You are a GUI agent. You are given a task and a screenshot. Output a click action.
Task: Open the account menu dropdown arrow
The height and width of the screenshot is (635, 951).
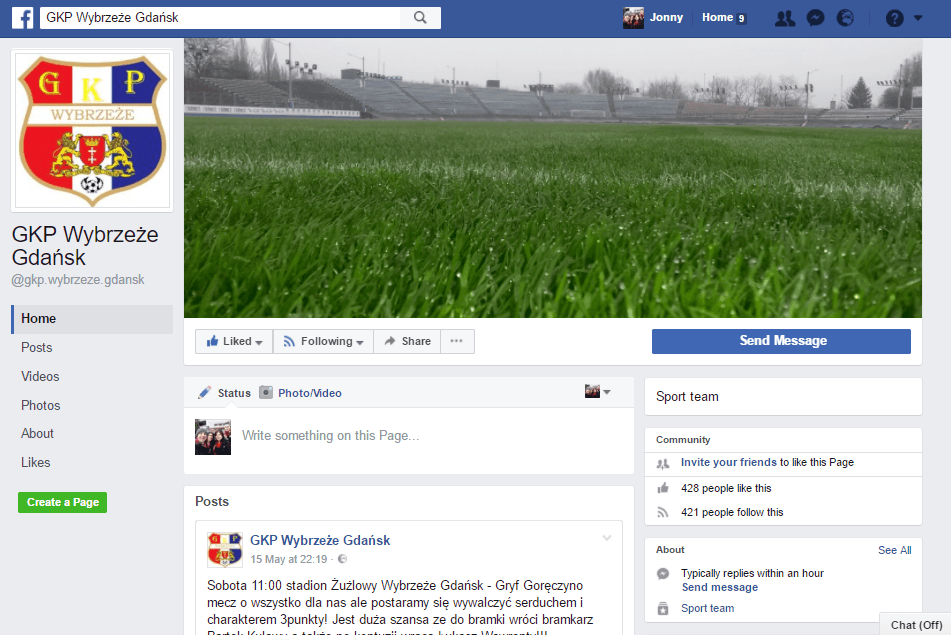tap(918, 18)
